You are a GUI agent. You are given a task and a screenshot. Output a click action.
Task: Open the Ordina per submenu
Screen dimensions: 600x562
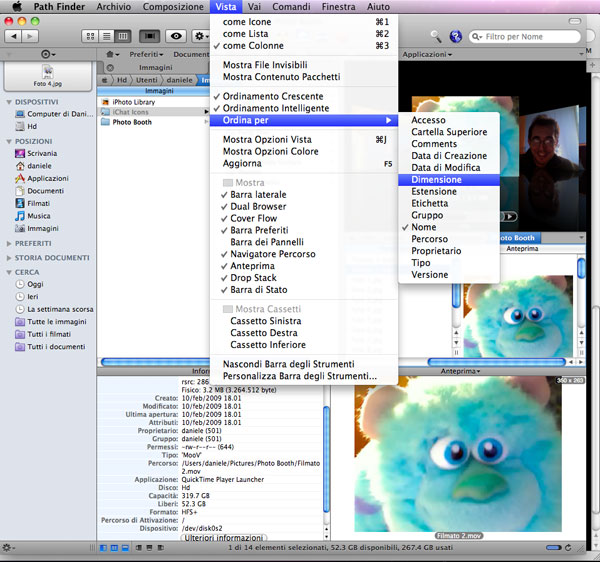pos(304,120)
